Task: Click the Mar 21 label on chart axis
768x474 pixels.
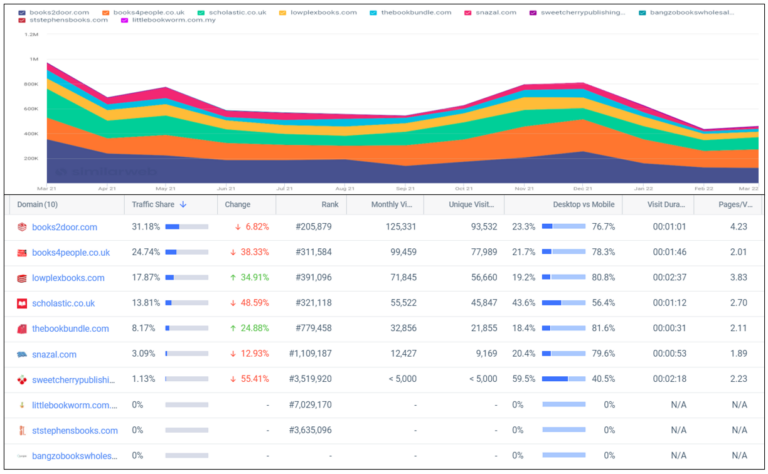Action: pyautogui.click(x=47, y=189)
